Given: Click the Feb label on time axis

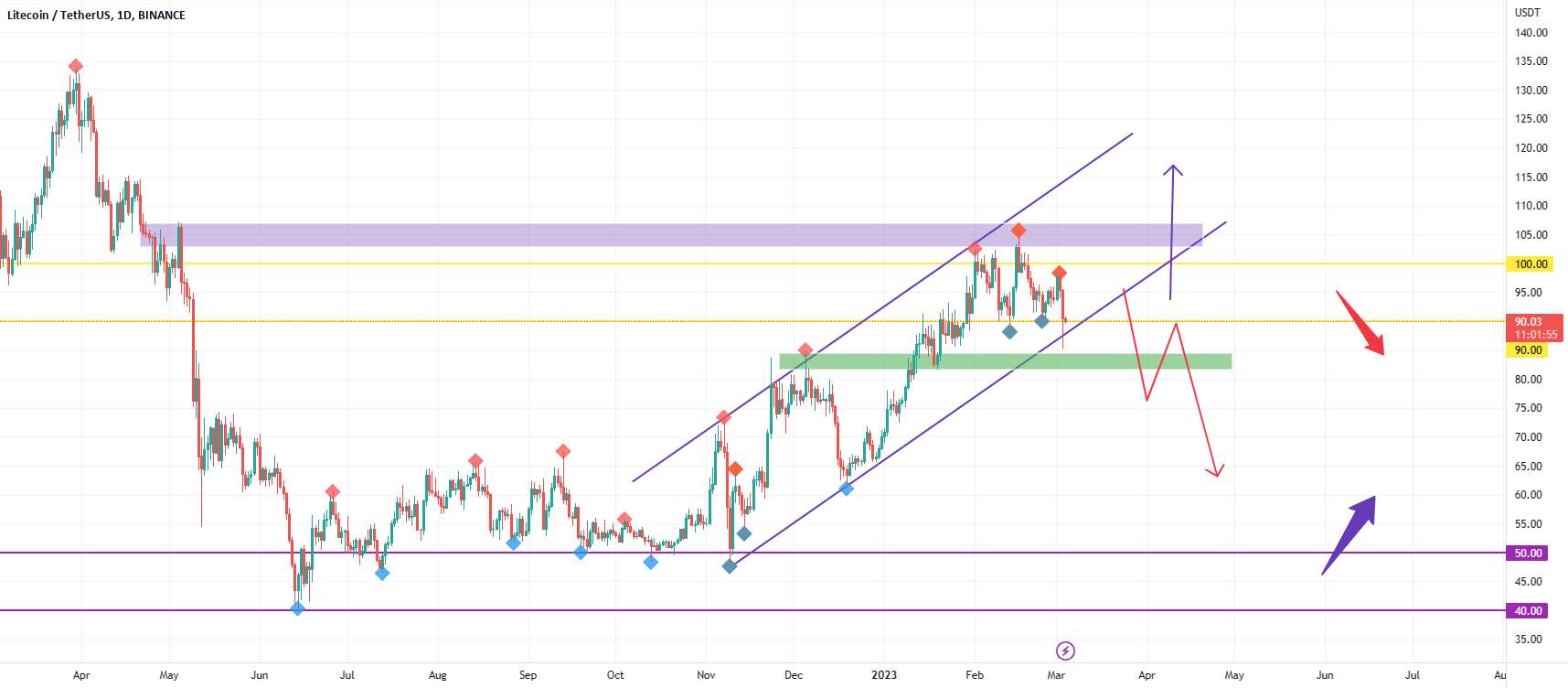Looking at the screenshot, I should tap(975, 675).
